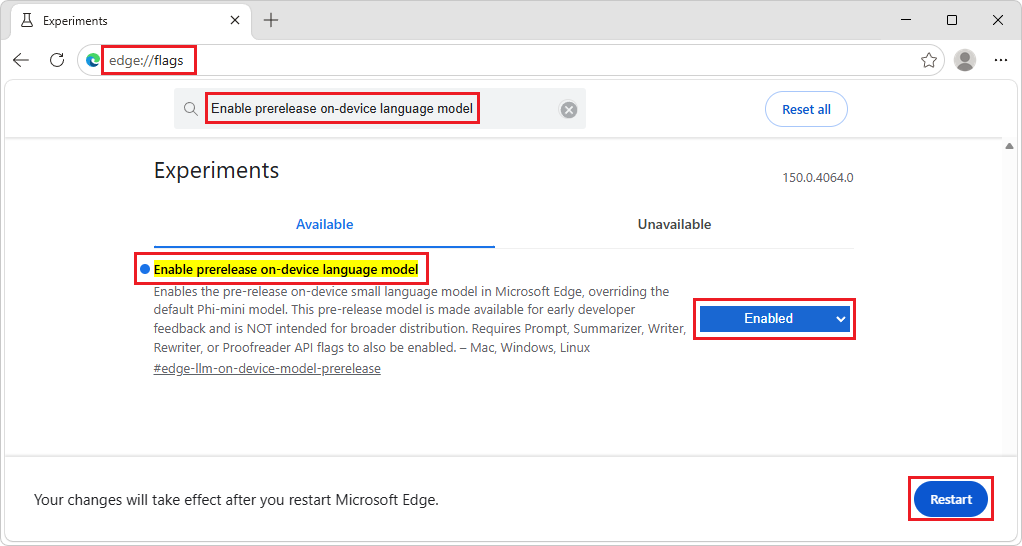Close the Edge window
This screenshot has height=546, width=1022.
click(x=997, y=20)
